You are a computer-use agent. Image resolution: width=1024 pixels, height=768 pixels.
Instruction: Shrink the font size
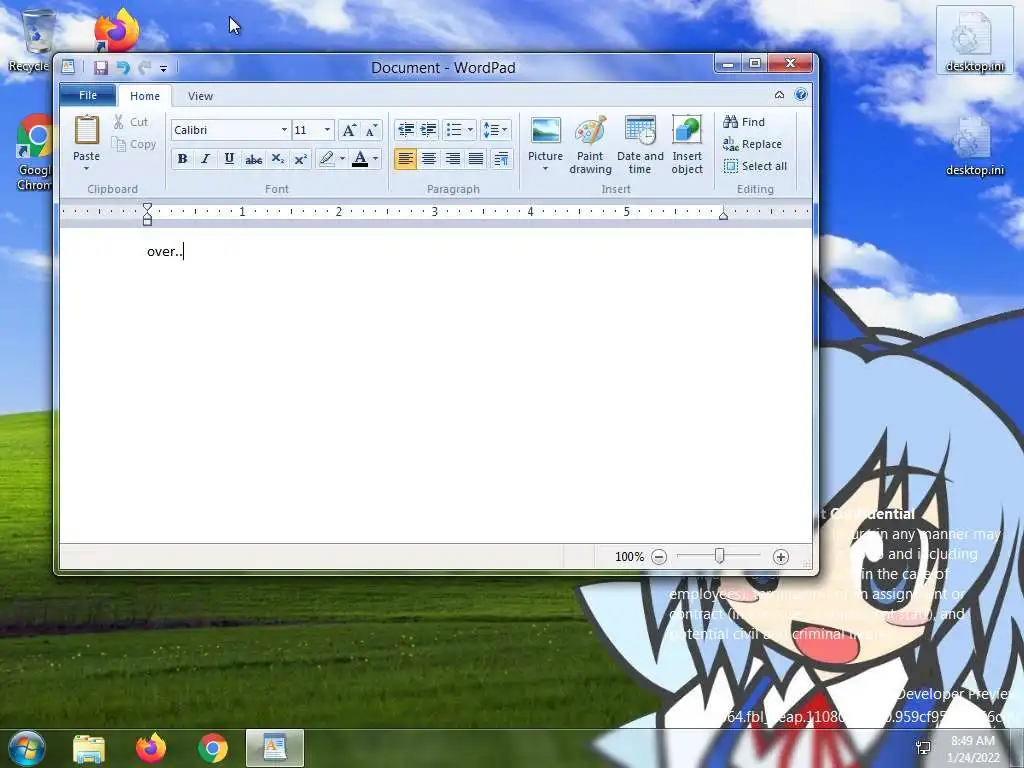(x=371, y=130)
